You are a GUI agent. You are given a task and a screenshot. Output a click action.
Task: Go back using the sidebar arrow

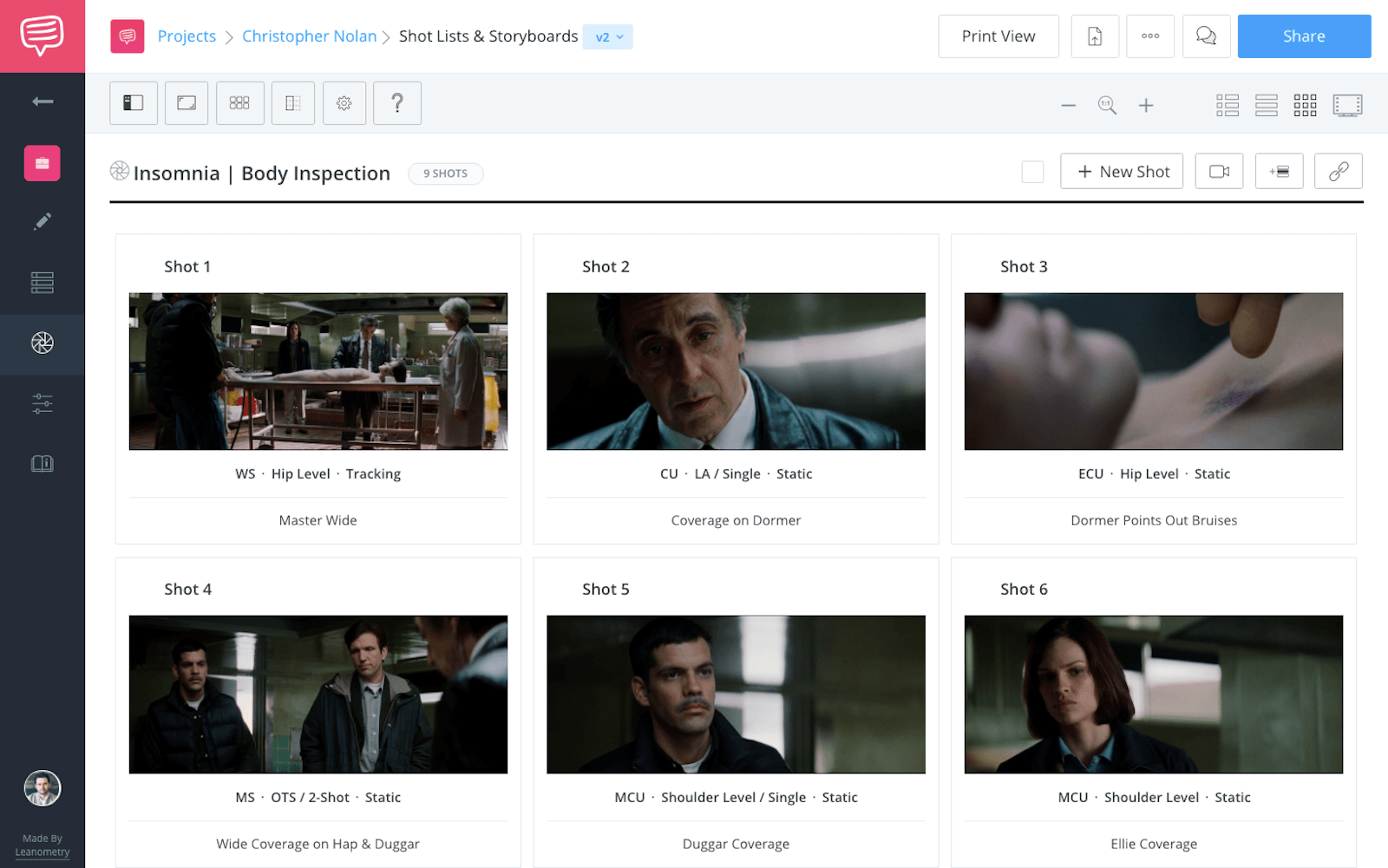(43, 101)
